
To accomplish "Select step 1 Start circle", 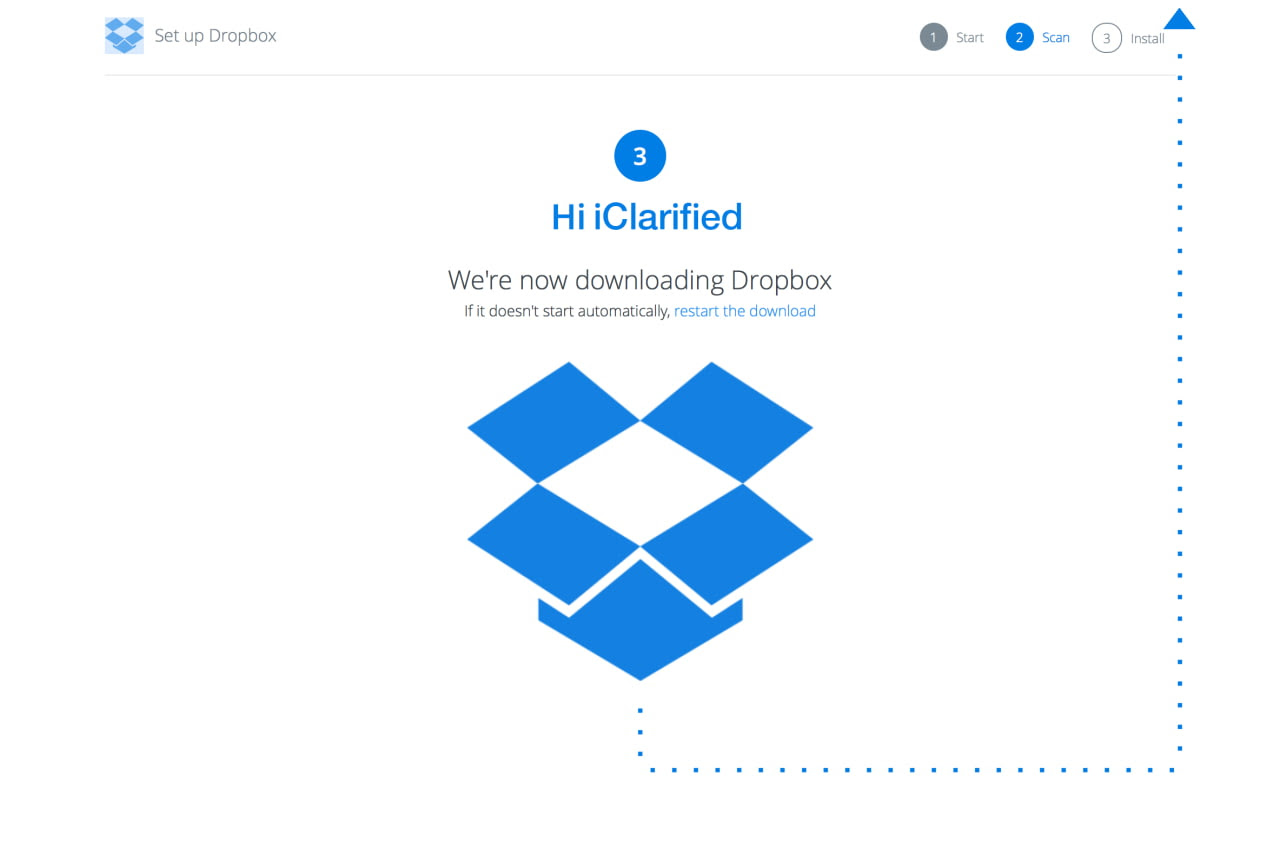I will (933, 38).
